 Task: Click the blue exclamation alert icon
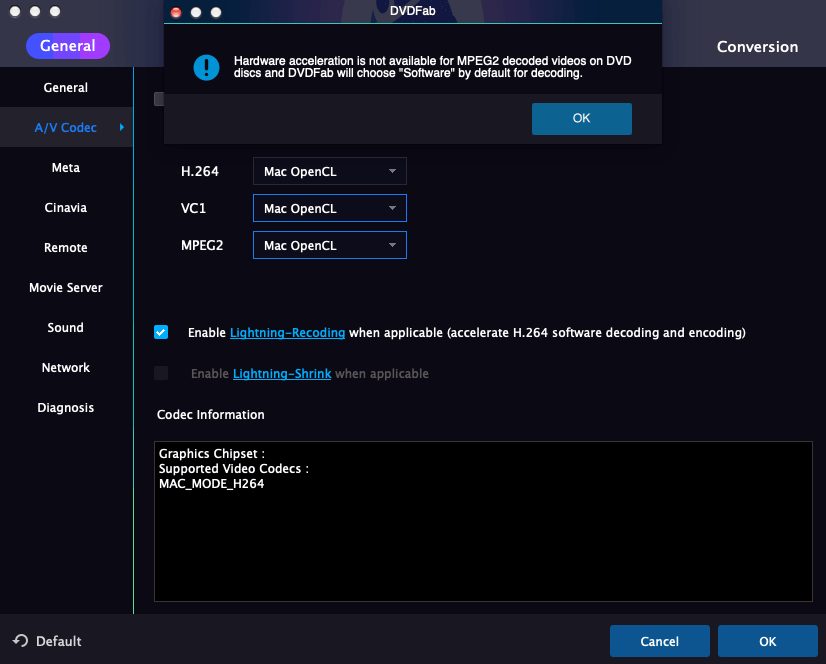[x=206, y=67]
